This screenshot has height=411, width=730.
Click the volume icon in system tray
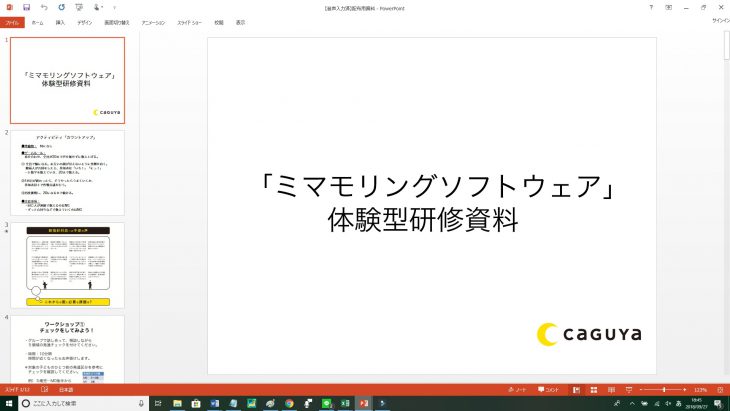[668, 403]
